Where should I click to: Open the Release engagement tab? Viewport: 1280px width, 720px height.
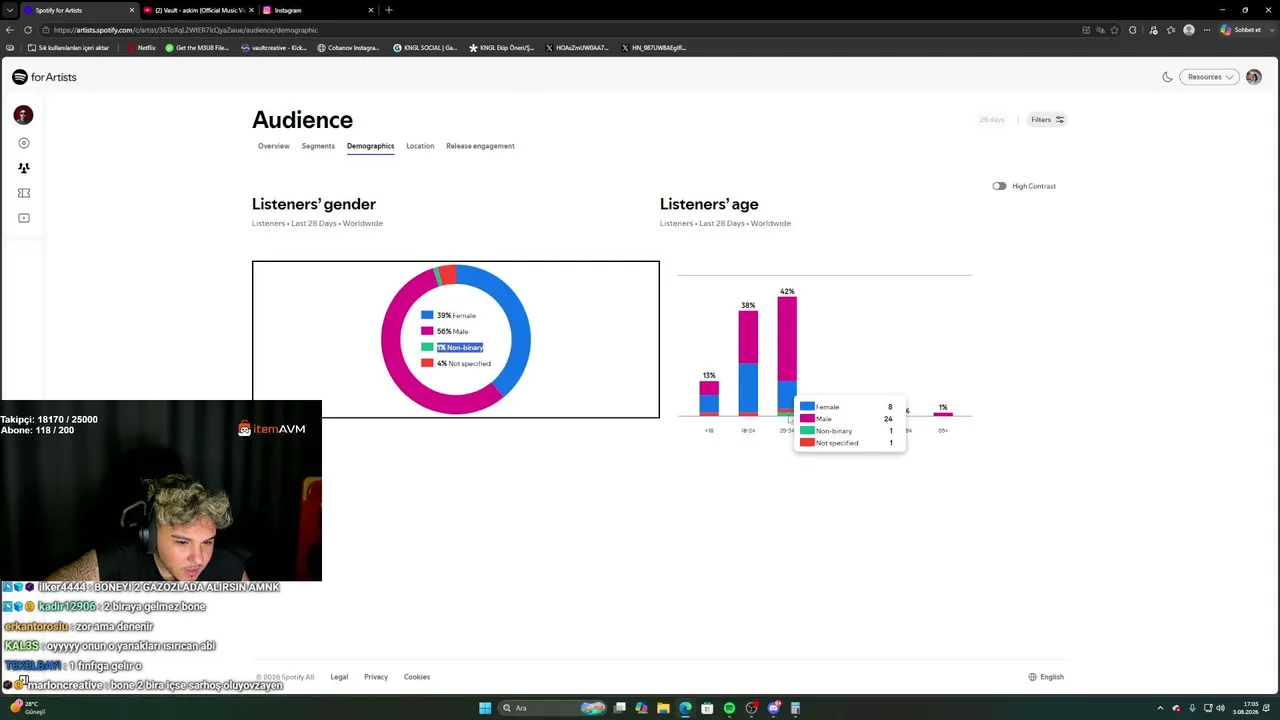point(480,146)
